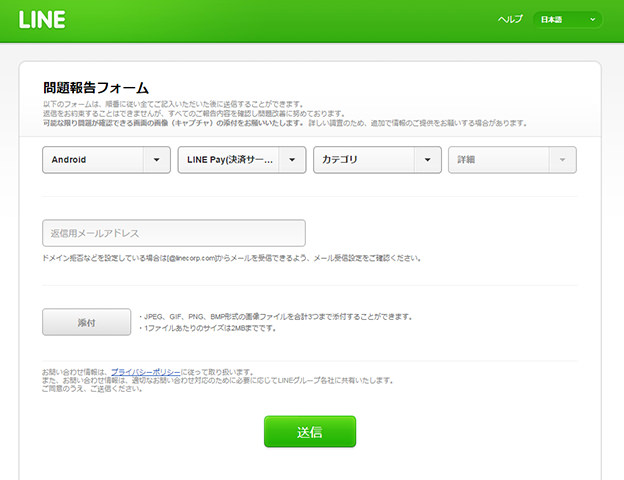Open the ヘルプ help link
Screen dimensions: 624x480
[510, 19]
